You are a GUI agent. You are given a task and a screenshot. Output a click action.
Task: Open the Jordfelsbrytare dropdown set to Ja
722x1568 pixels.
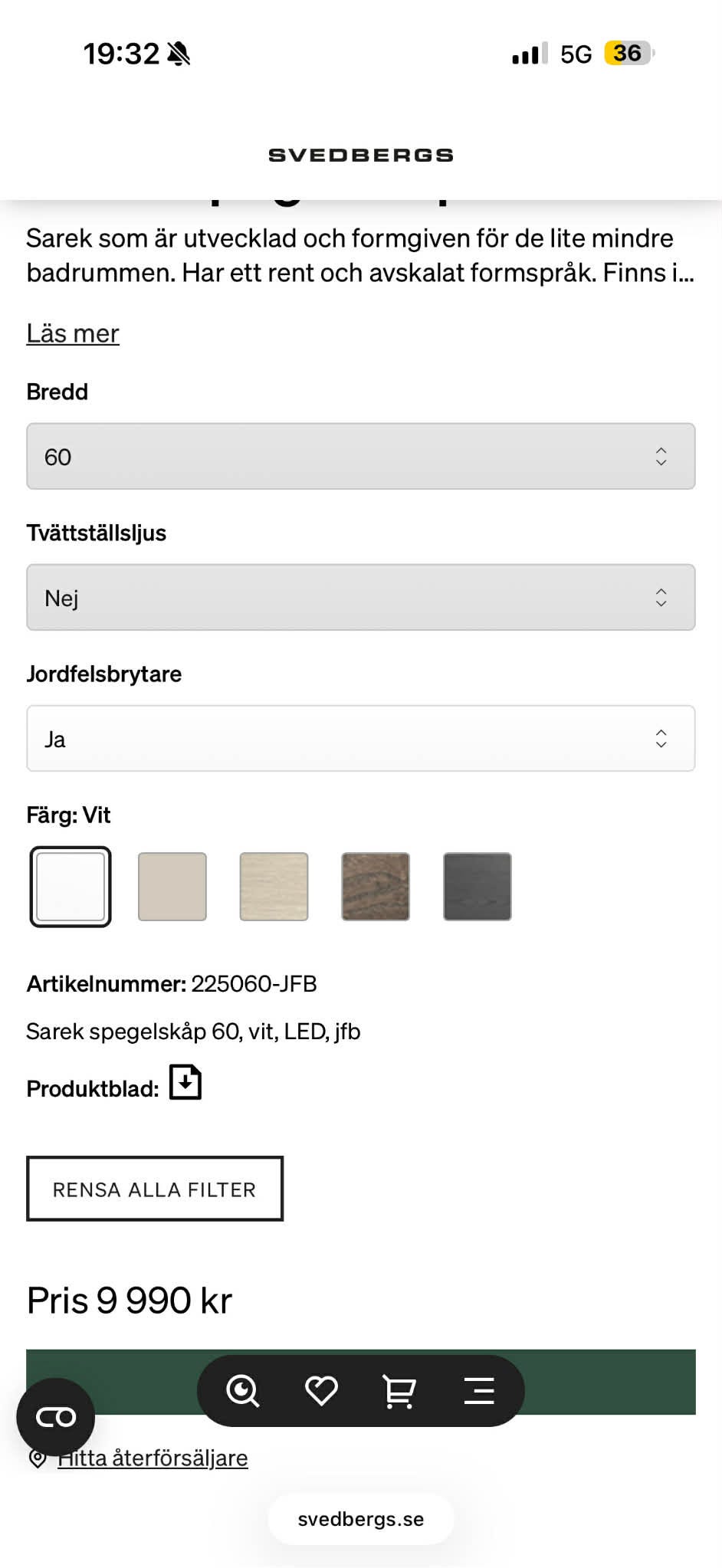[360, 738]
